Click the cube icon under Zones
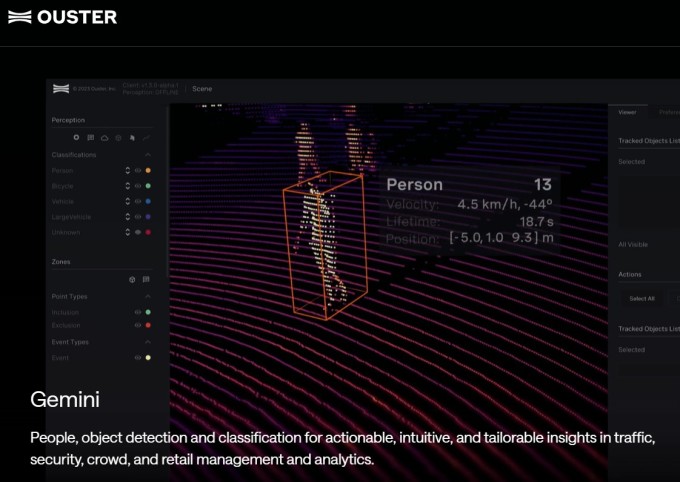 pos(132,279)
